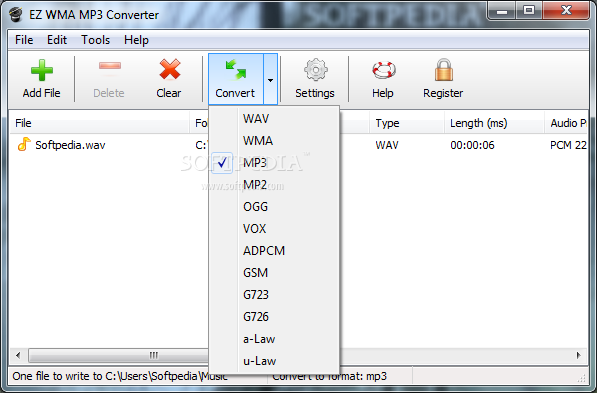Click the app icon in title bar
This screenshot has width=597, height=393.
coord(16,14)
